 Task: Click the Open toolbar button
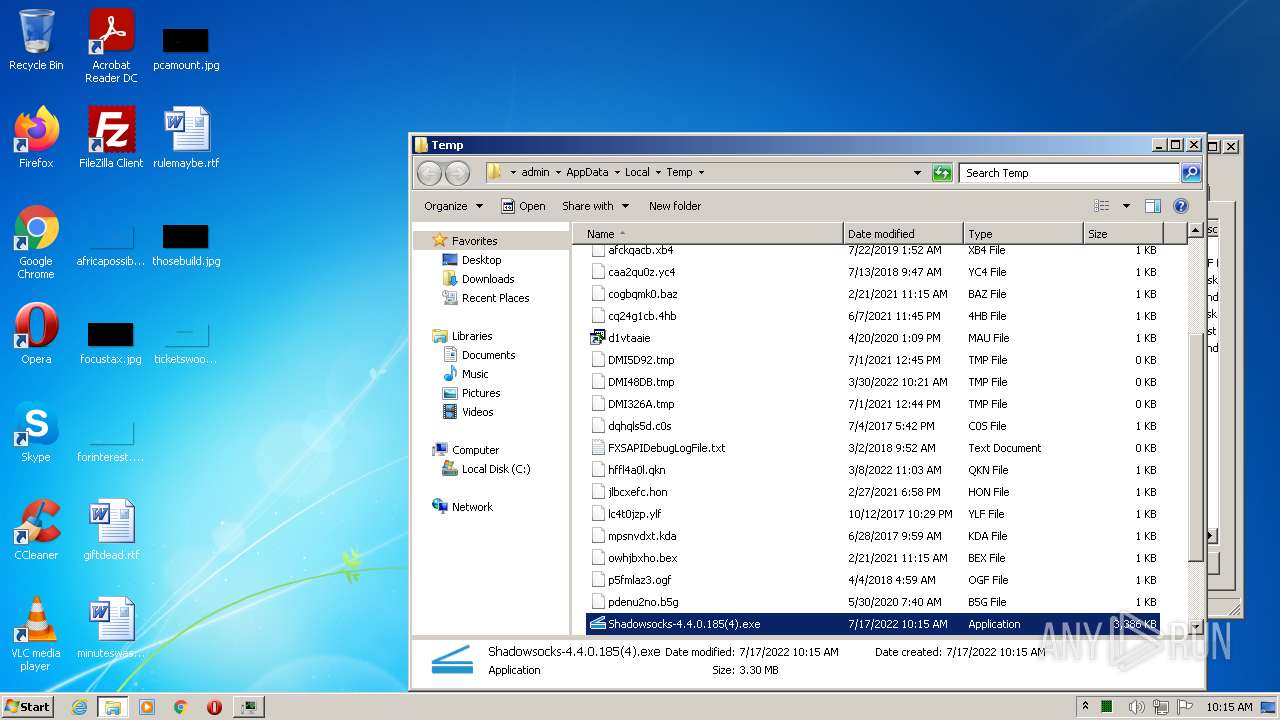(x=523, y=206)
